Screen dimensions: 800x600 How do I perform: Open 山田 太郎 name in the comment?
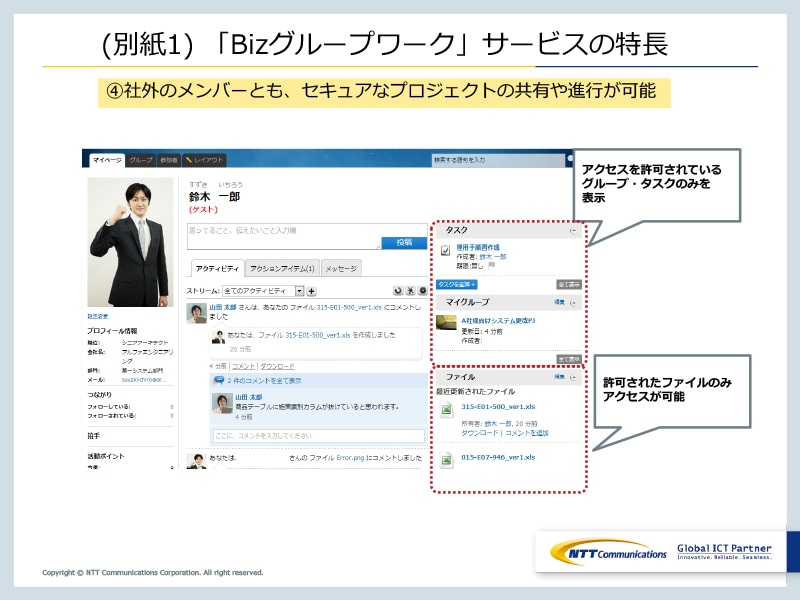coord(248,397)
